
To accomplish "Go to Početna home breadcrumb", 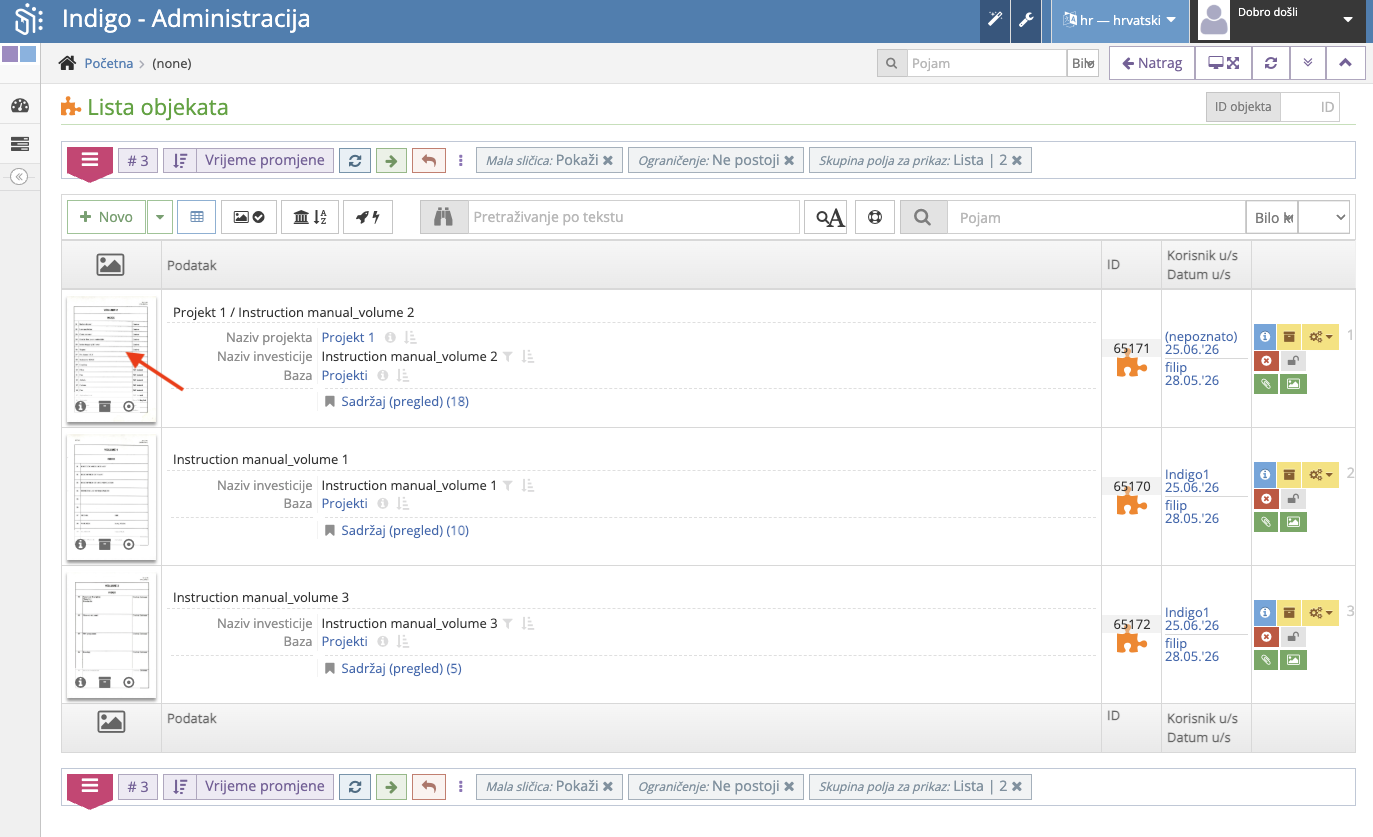I will [108, 63].
